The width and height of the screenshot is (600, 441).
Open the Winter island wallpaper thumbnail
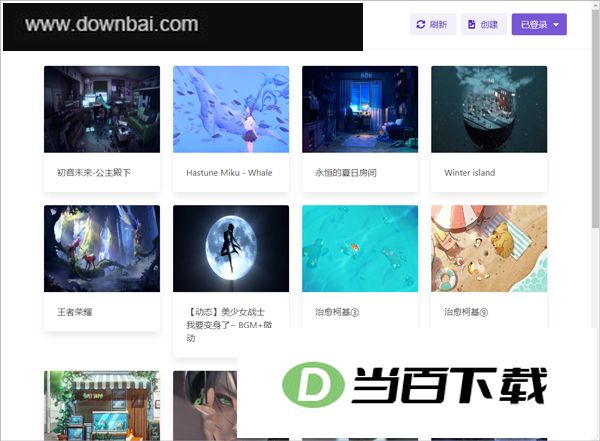[x=489, y=109]
